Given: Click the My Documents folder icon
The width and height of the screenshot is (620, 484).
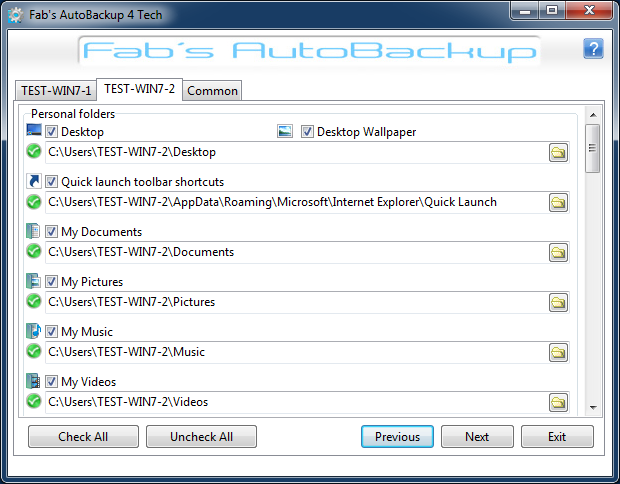Looking at the screenshot, I should [33, 231].
